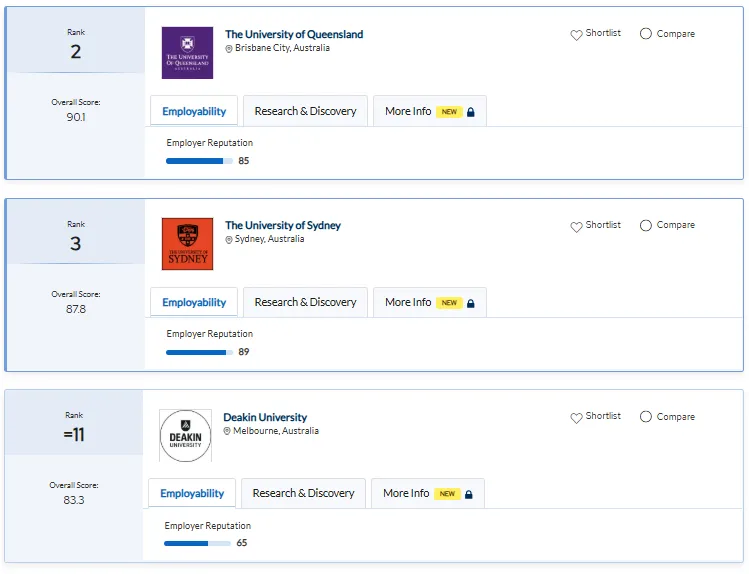This screenshot has height=574, width=749.
Task: Click the lock icon on Queensland More Info
Action: coord(471,112)
